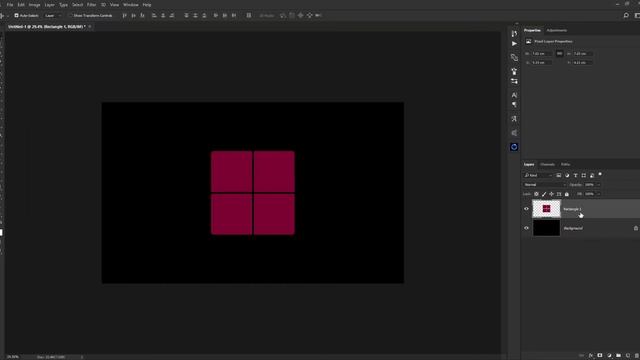Lock layer position with move icon

551,194
